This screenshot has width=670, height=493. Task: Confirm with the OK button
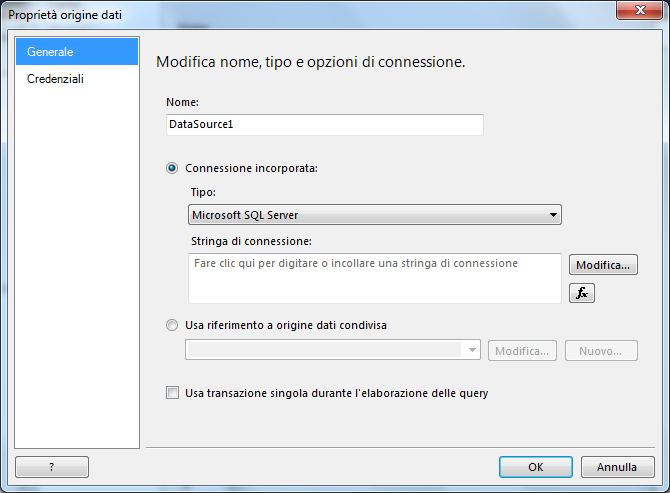536,467
